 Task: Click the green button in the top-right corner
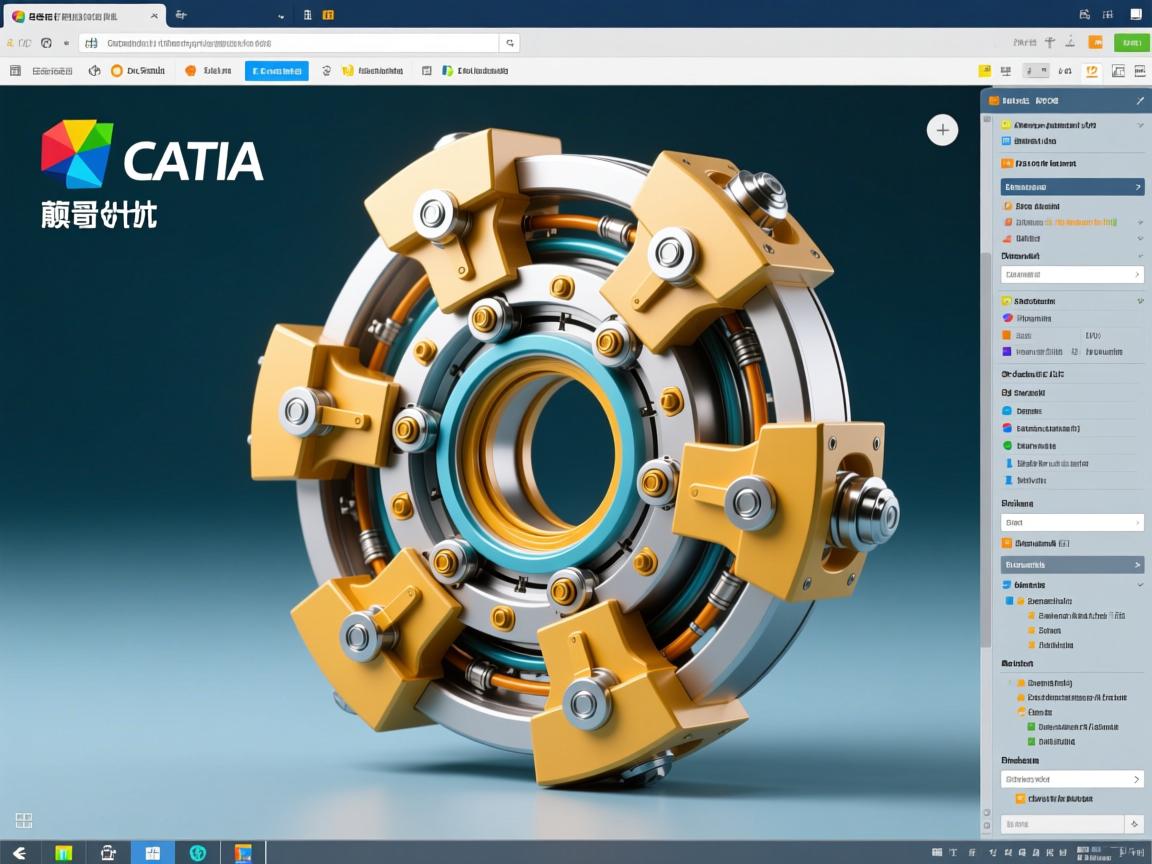1131,42
